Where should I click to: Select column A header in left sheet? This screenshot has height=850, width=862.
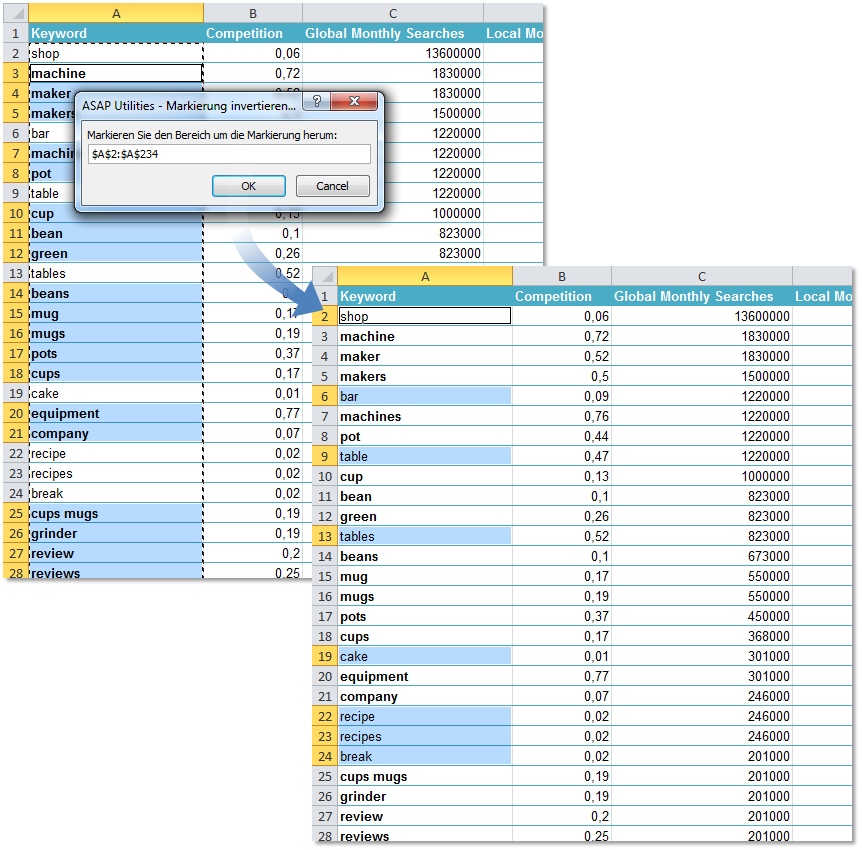(x=116, y=13)
